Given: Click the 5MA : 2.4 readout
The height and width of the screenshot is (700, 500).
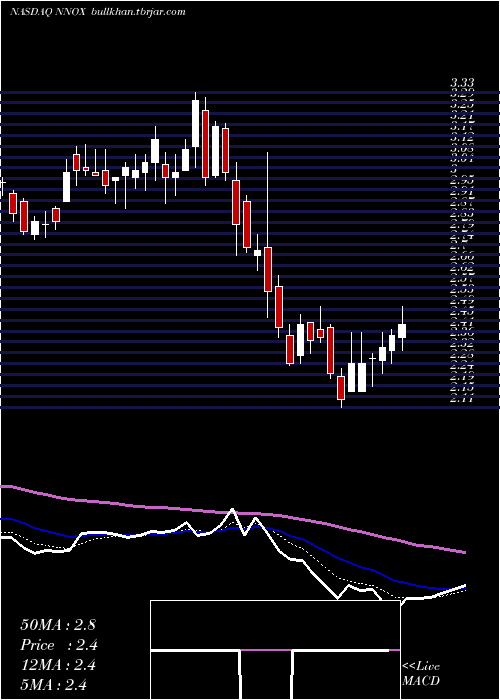Looking at the screenshot, I should 53,684.
